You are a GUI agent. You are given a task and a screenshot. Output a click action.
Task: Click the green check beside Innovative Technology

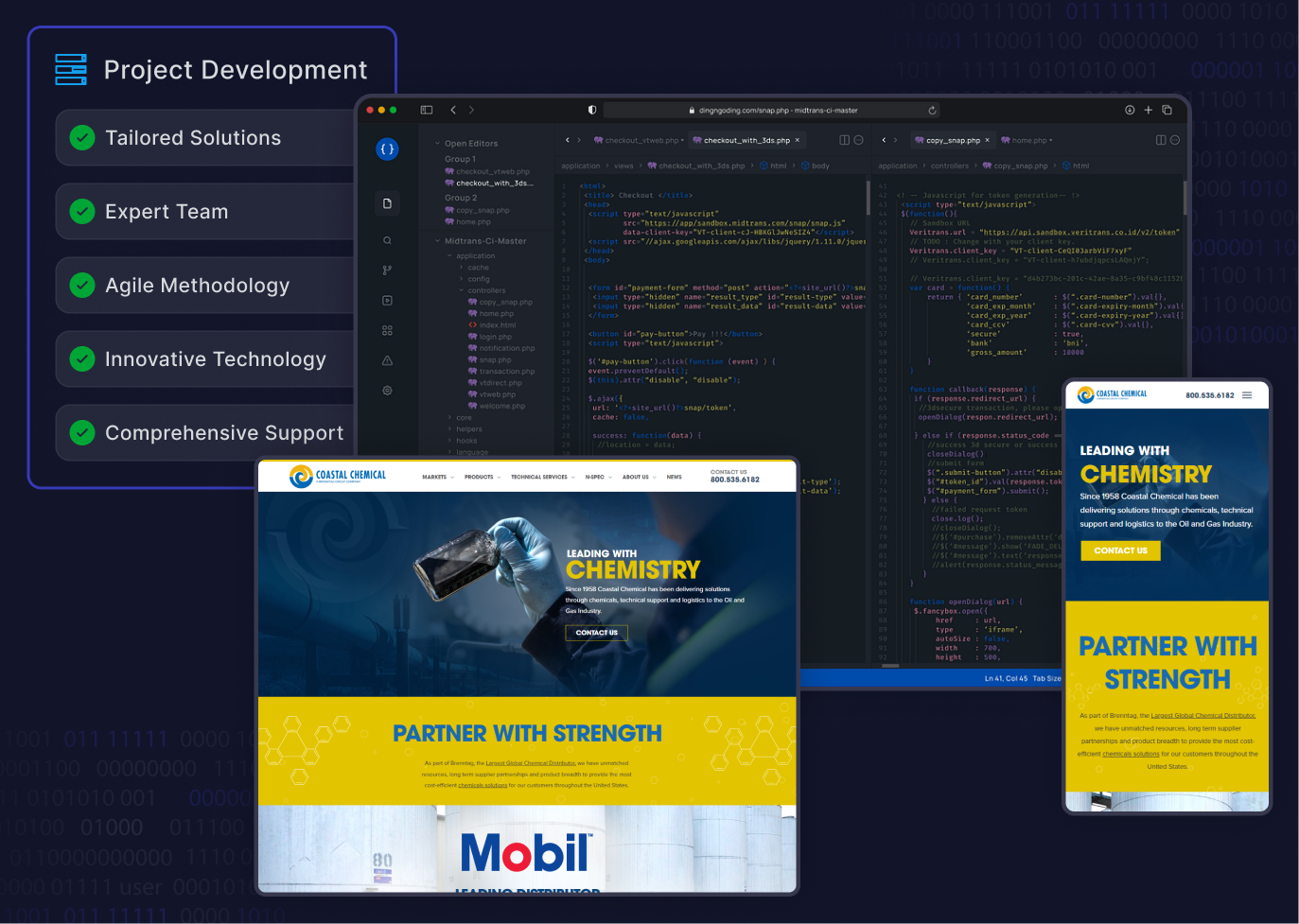point(82,359)
